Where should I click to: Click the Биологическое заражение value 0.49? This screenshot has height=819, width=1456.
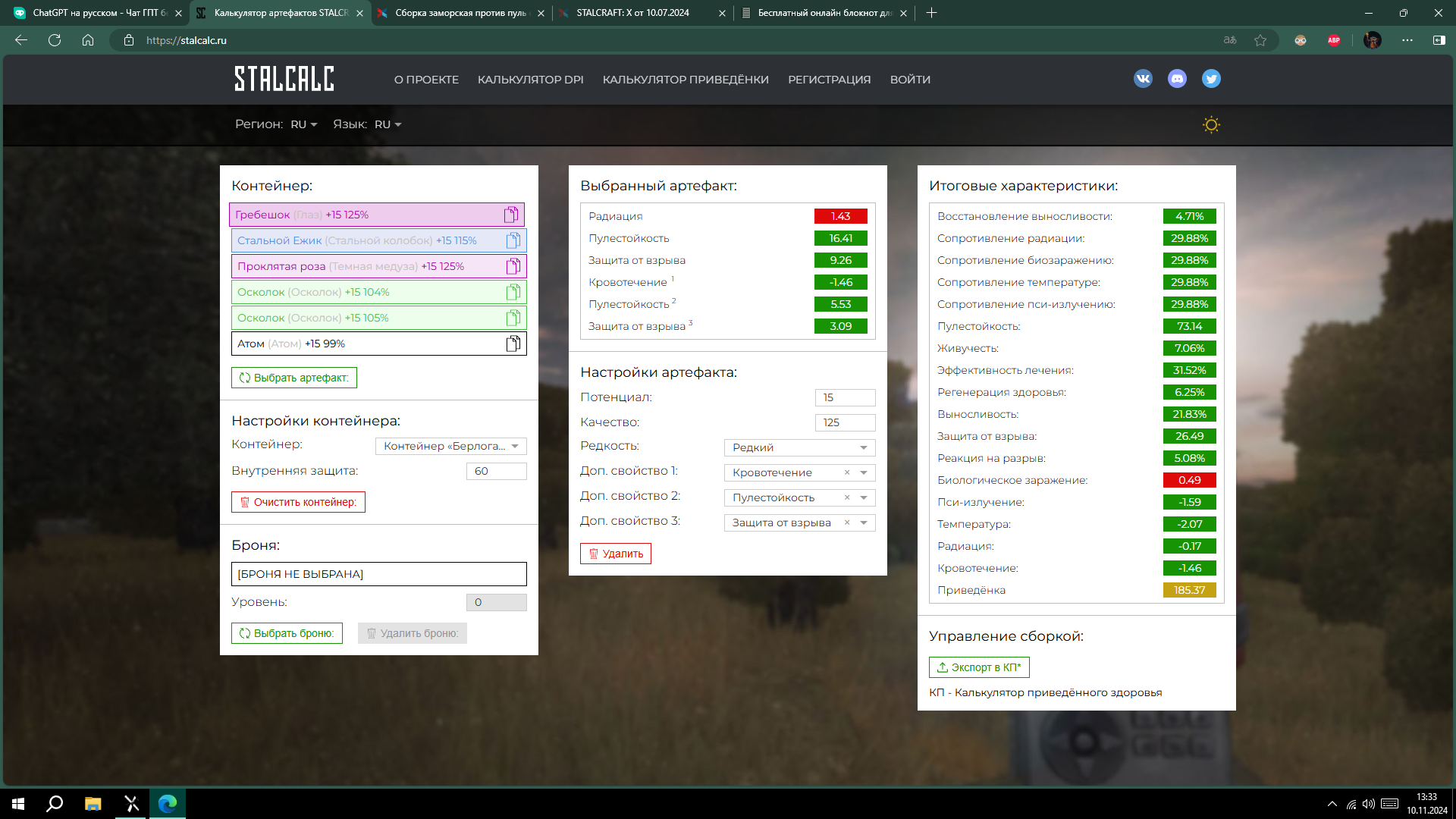pyautogui.click(x=1190, y=480)
